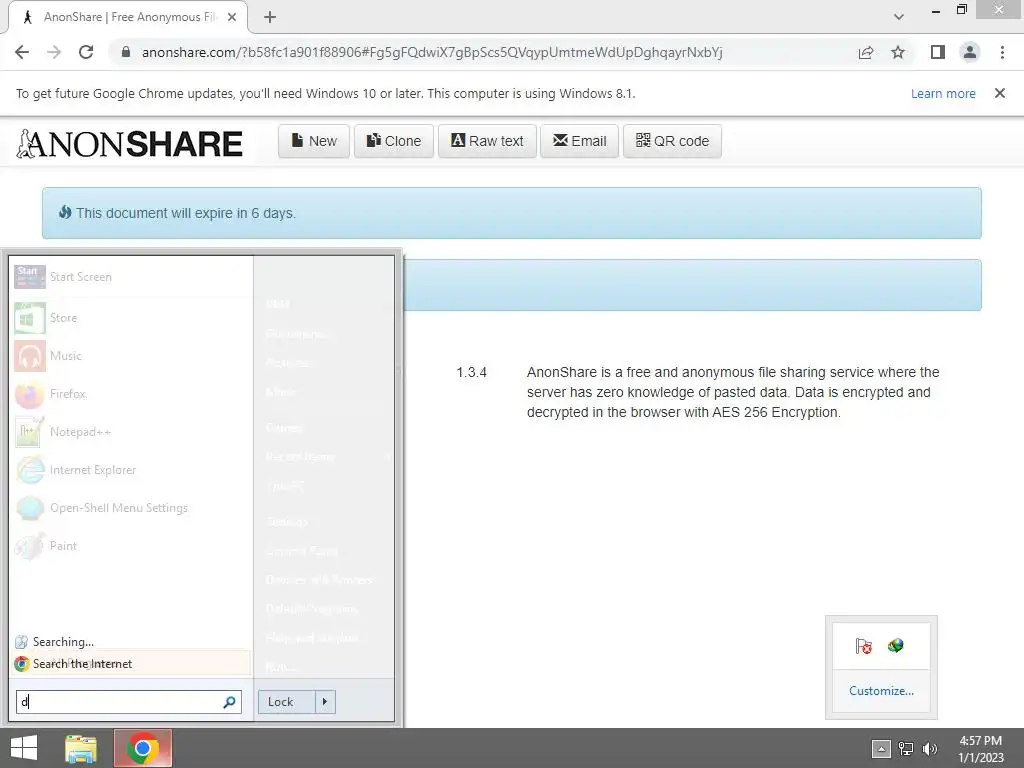Open Control Panel in Start menu

[x=302, y=551]
